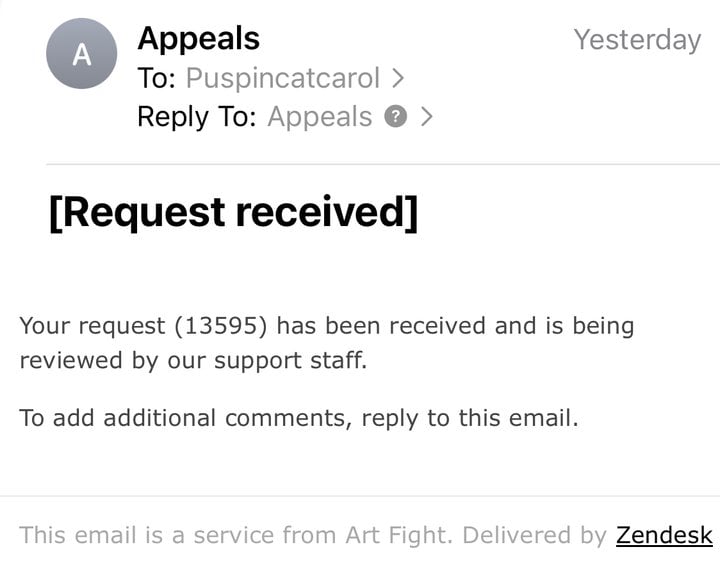Tap the letter A inside the avatar
This screenshot has height=570, width=720.
point(82,54)
